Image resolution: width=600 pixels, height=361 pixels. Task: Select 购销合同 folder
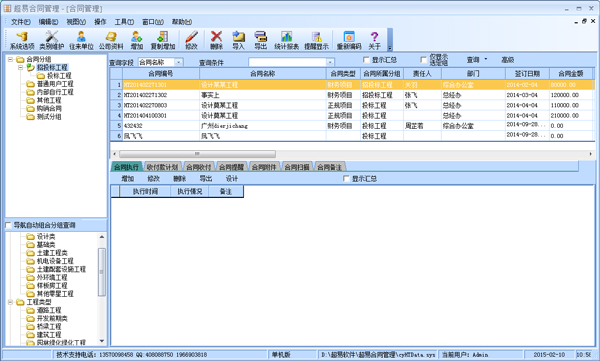pos(49,109)
